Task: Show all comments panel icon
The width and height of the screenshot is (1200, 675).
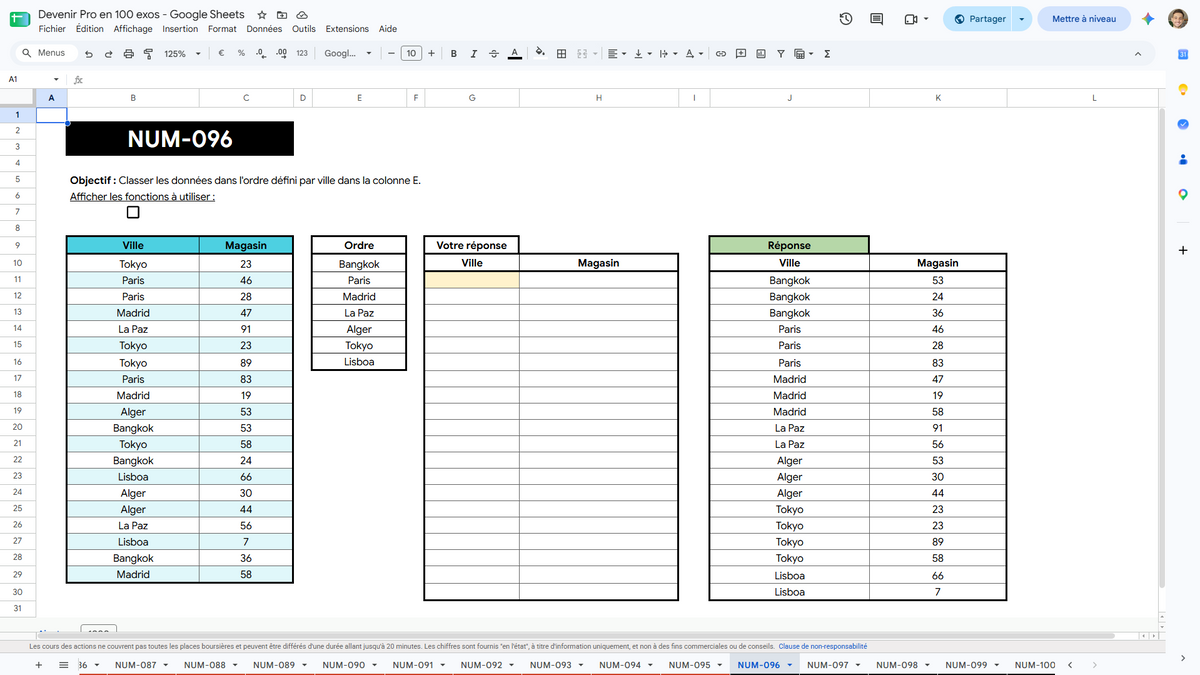Action: tap(877, 19)
